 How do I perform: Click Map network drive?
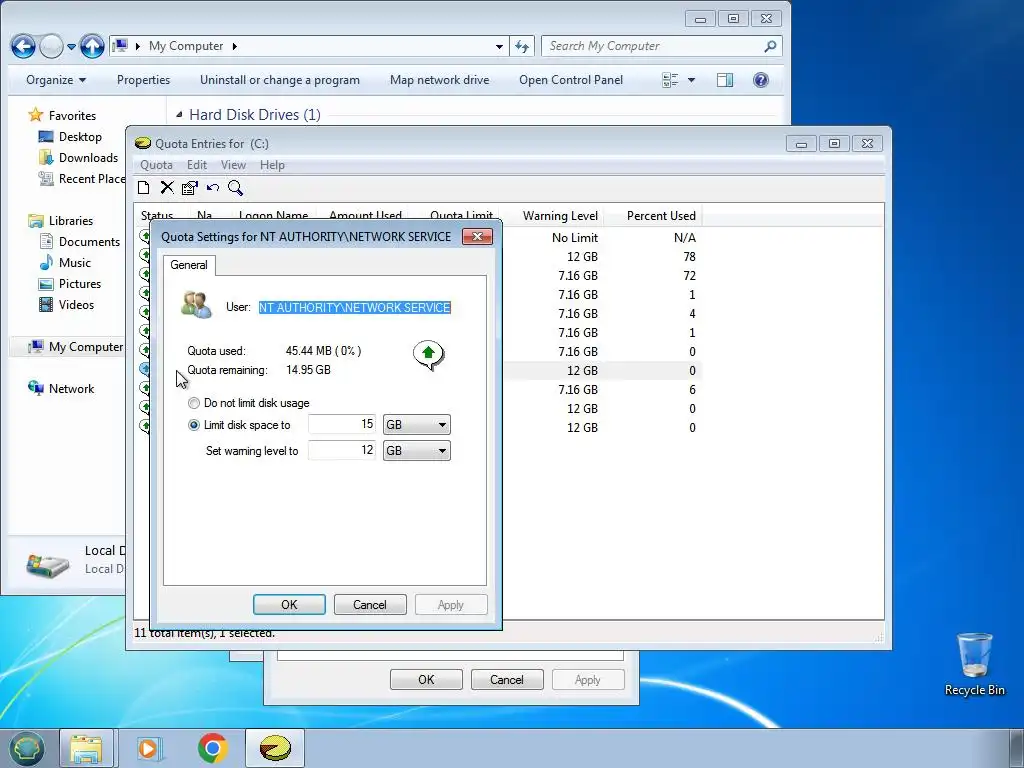tap(440, 80)
